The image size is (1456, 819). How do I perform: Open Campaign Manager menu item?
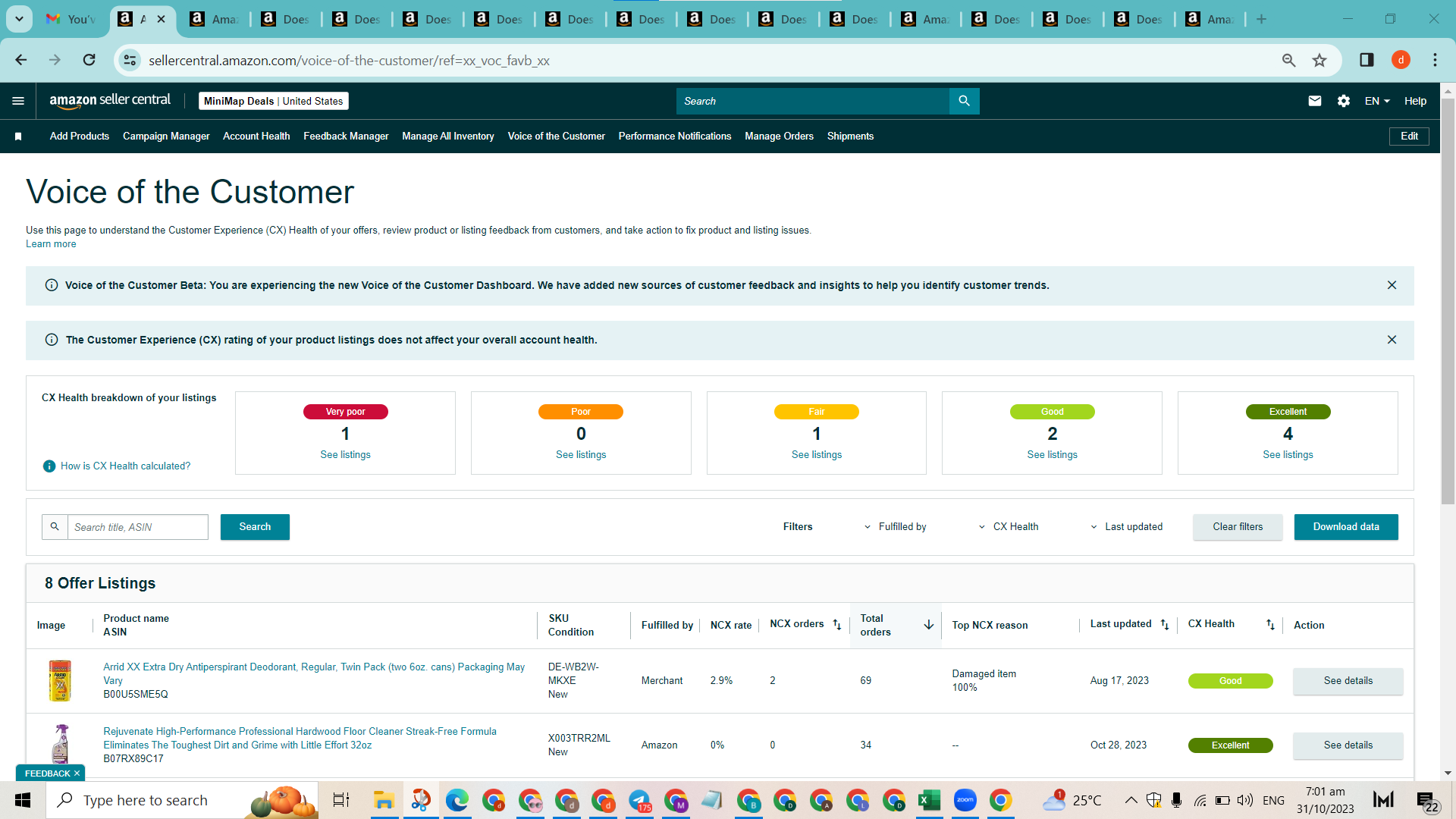point(166,136)
